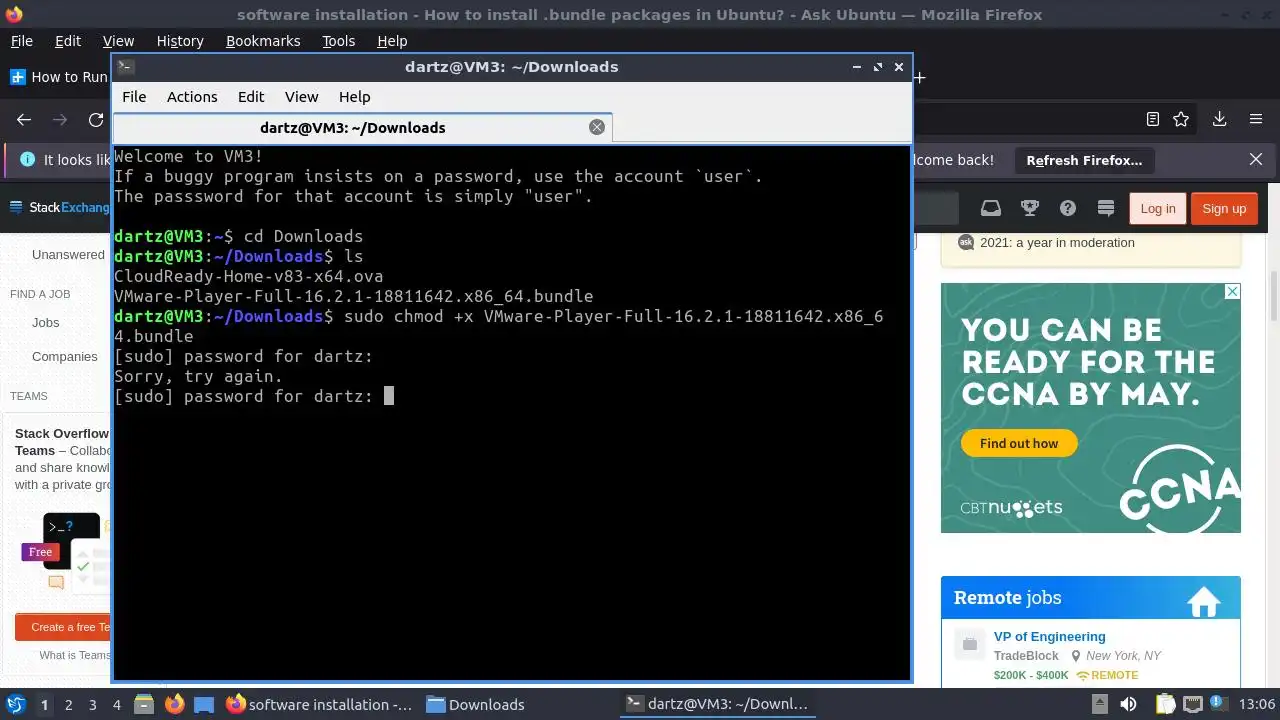Open the Companies sidebar link
Image resolution: width=1280 pixels, height=720 pixels.
tap(65, 356)
